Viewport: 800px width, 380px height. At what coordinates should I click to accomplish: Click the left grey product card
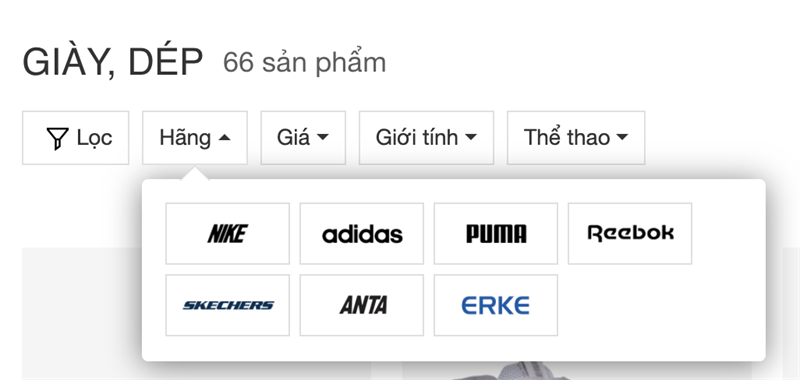(x=82, y=314)
